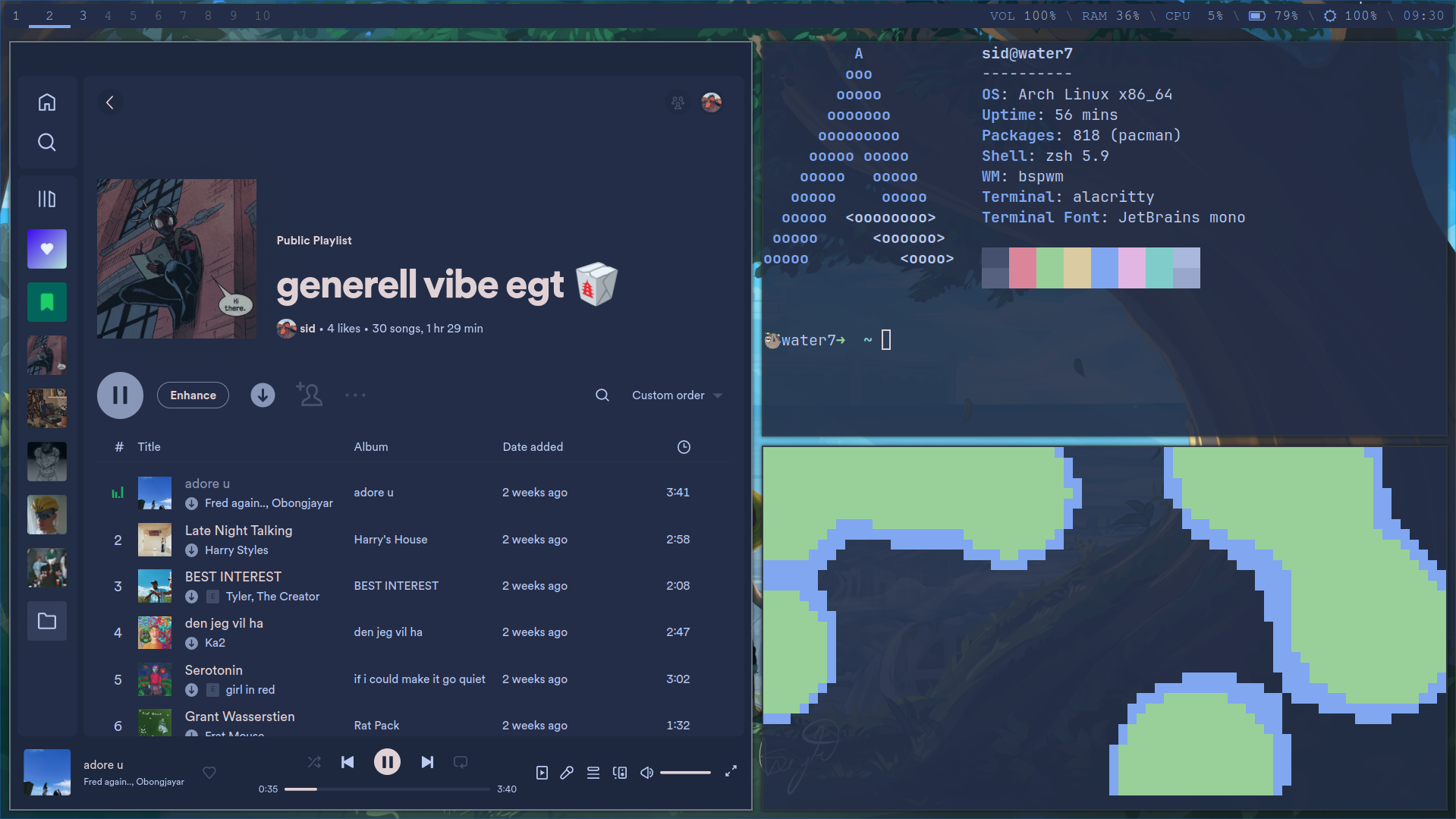Click the Enhance button

tap(193, 395)
